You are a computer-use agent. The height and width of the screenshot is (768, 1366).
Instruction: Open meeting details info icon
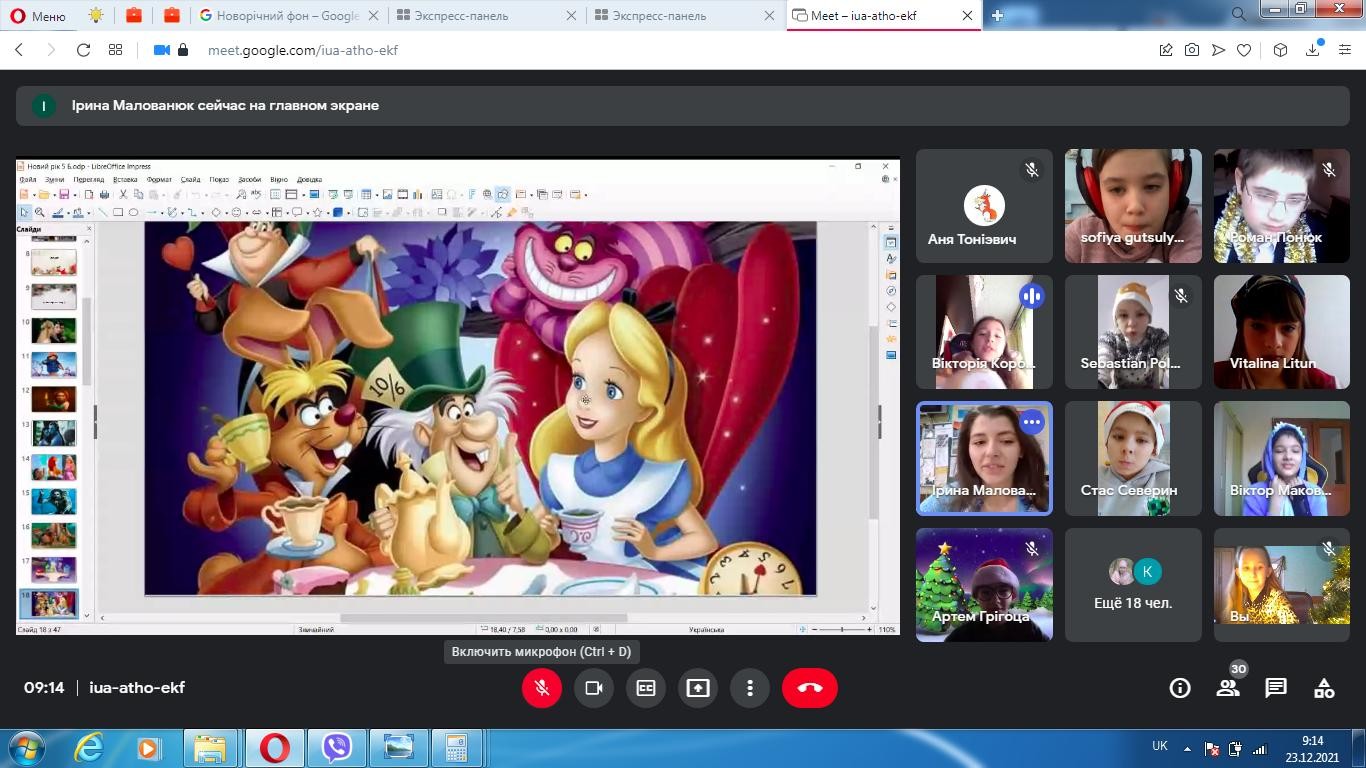[x=1180, y=688]
